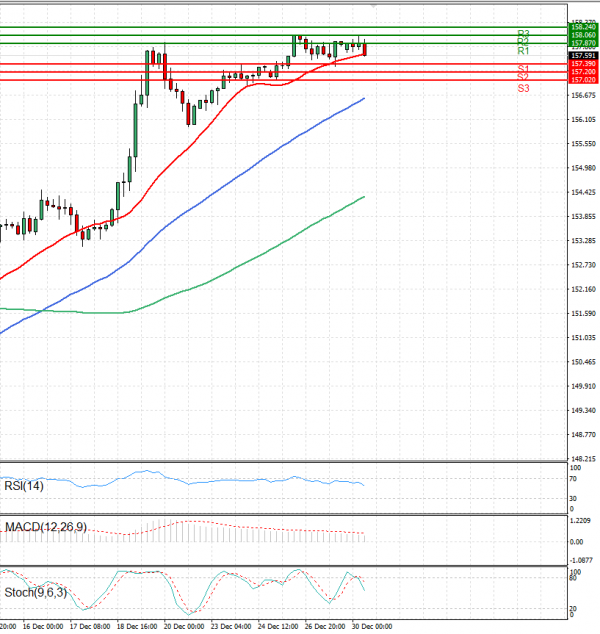Click the MACD scale value -1.0877
Screen dimensions: 600x634
click(581, 560)
